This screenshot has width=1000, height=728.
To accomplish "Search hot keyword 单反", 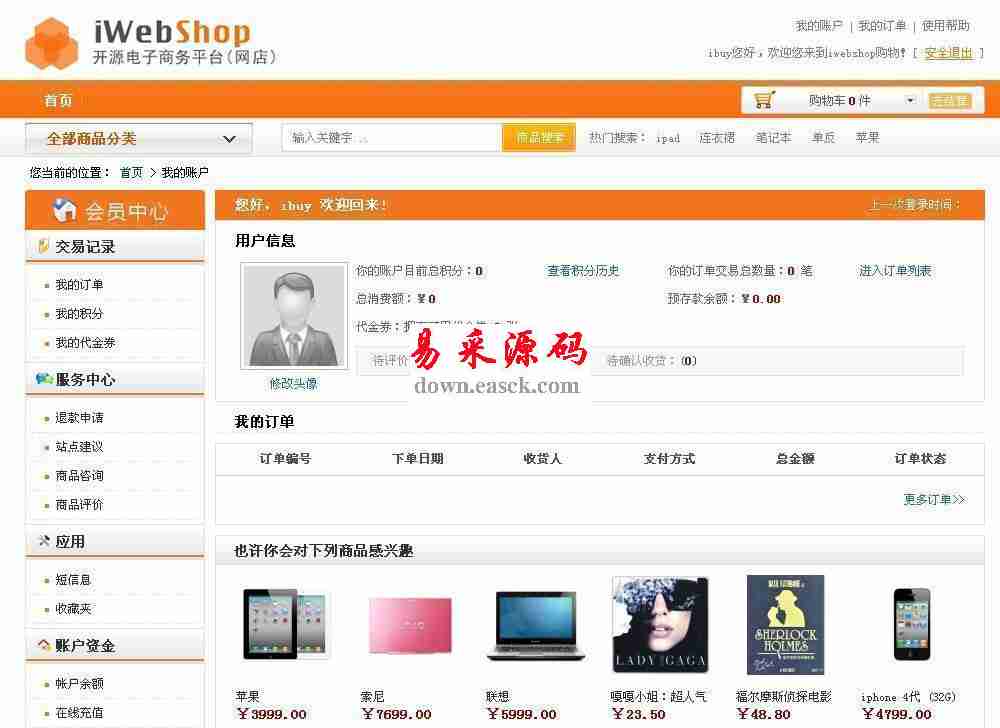I will click(x=823, y=137).
